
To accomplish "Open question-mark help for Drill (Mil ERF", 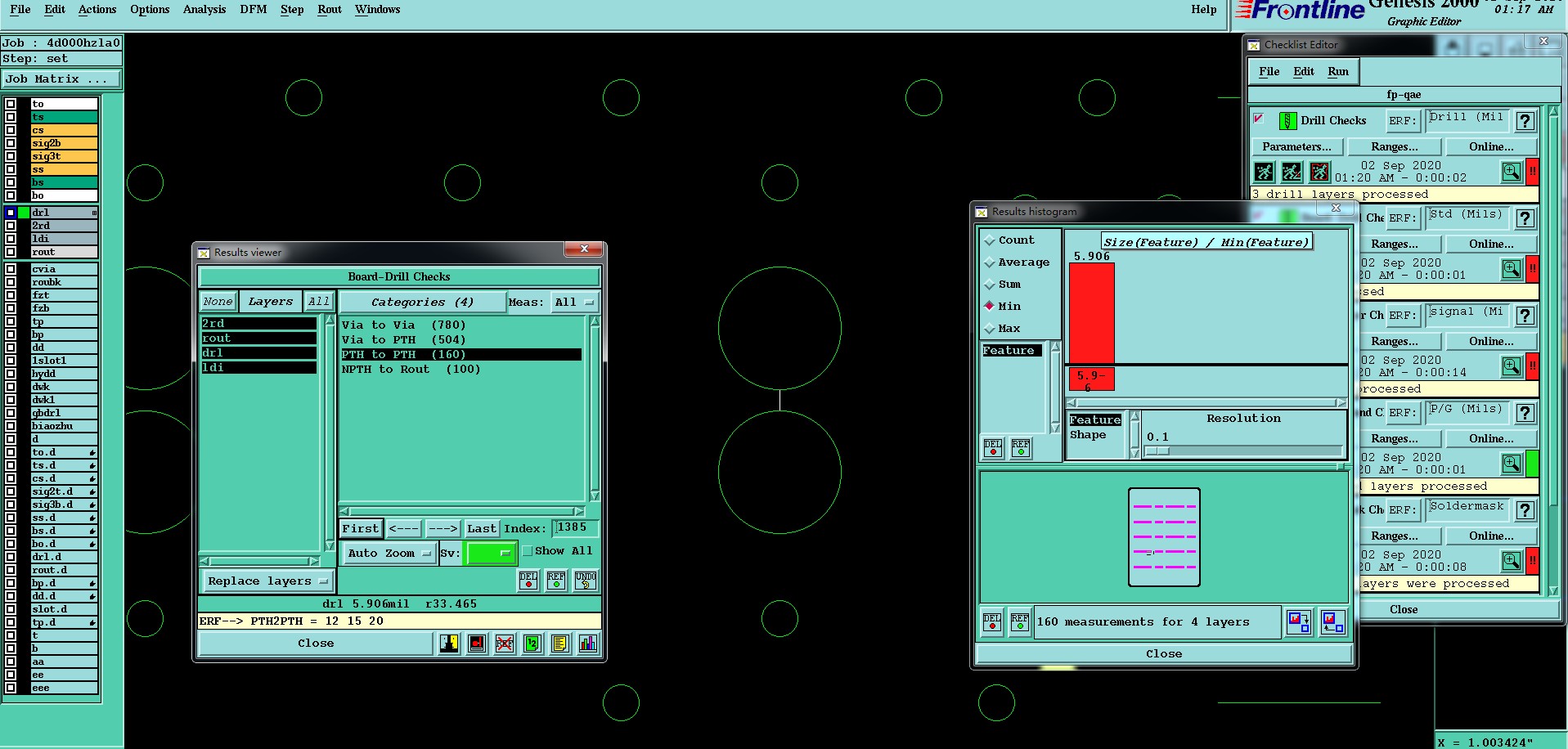I will tap(1525, 121).
